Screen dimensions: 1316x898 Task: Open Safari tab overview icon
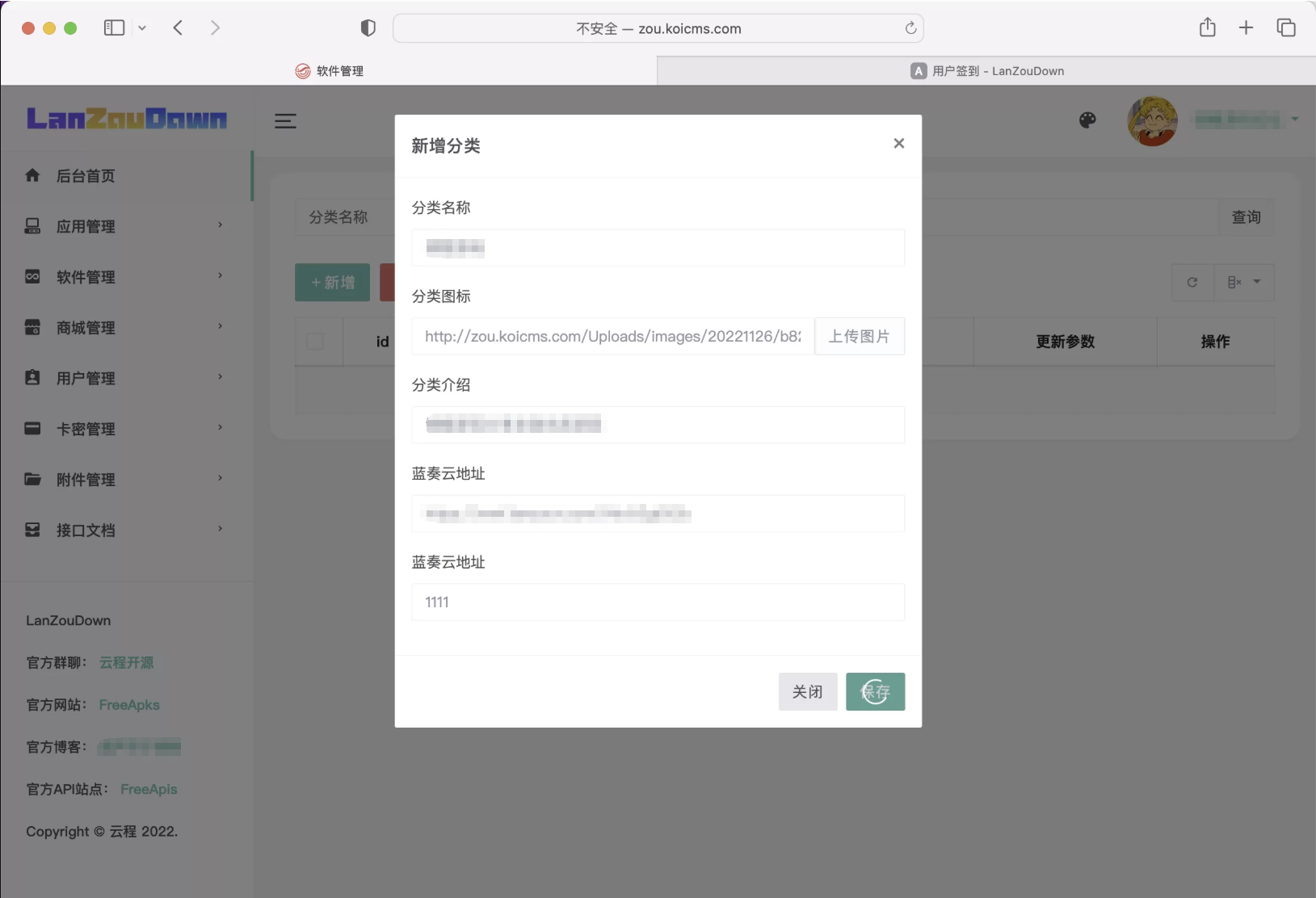click(1285, 28)
